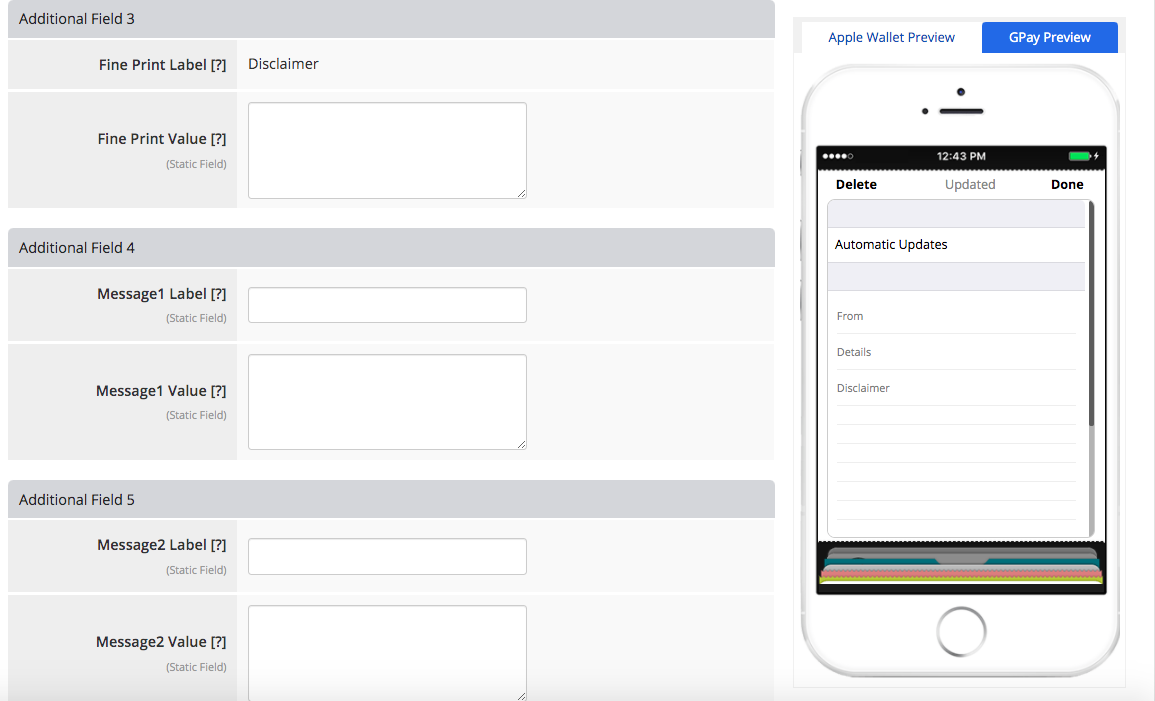The height and width of the screenshot is (701, 1155).
Task: Click the 12:43 PM time in status bar
Action: click(x=961, y=156)
